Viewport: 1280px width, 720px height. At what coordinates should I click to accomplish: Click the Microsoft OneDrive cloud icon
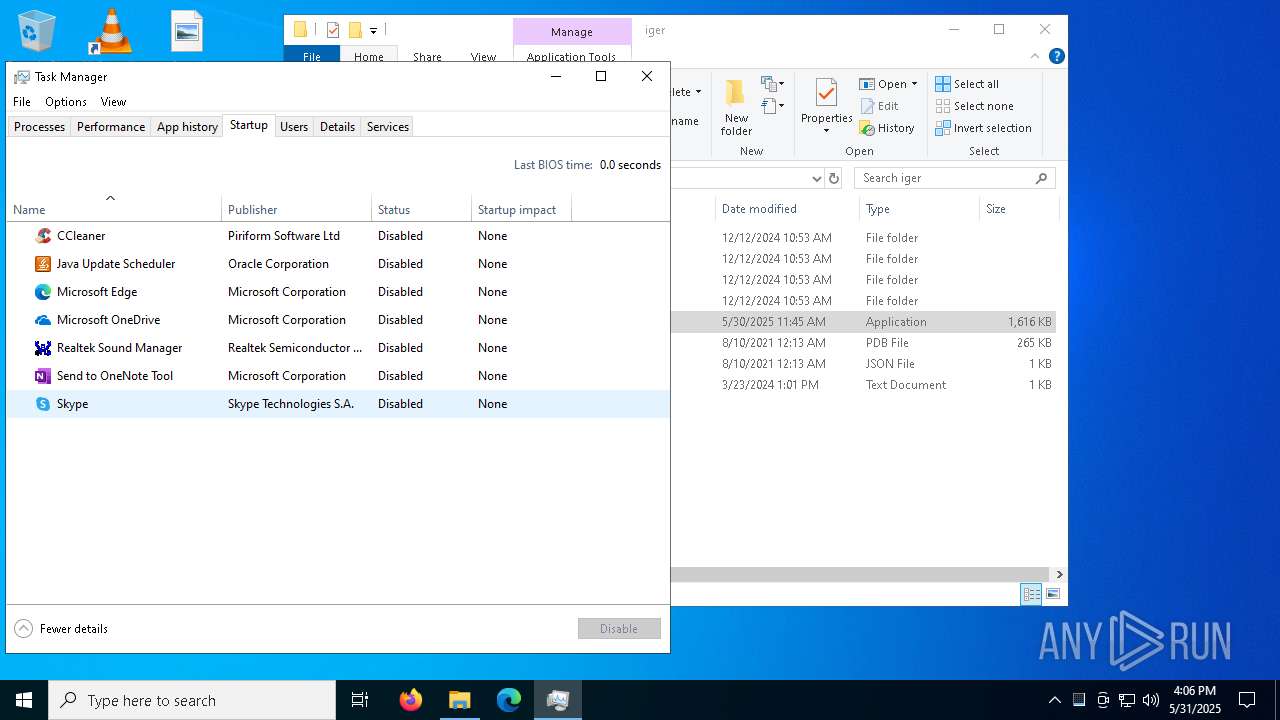coord(42,320)
